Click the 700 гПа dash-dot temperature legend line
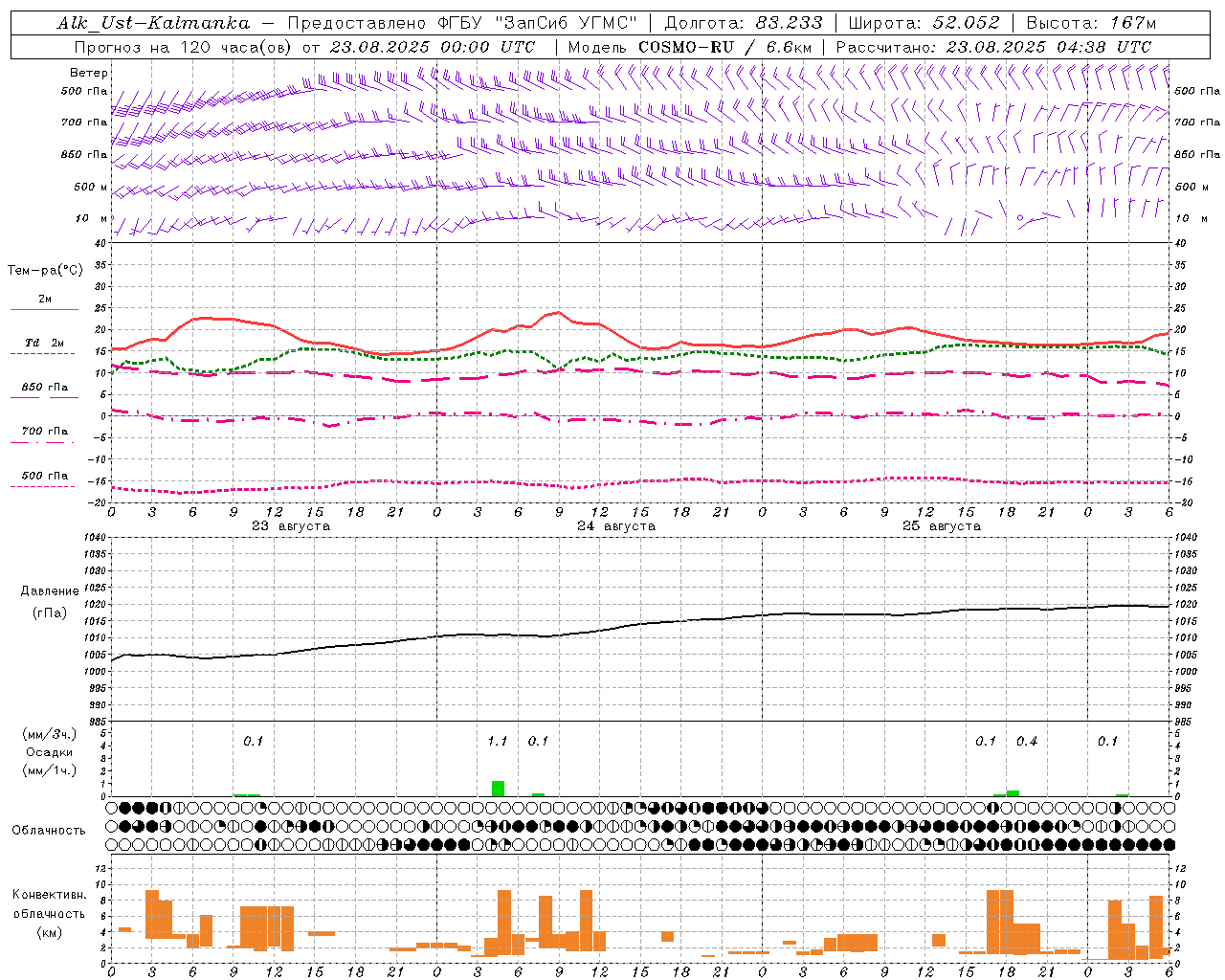Screen dimensions: 1225x980 [44, 443]
